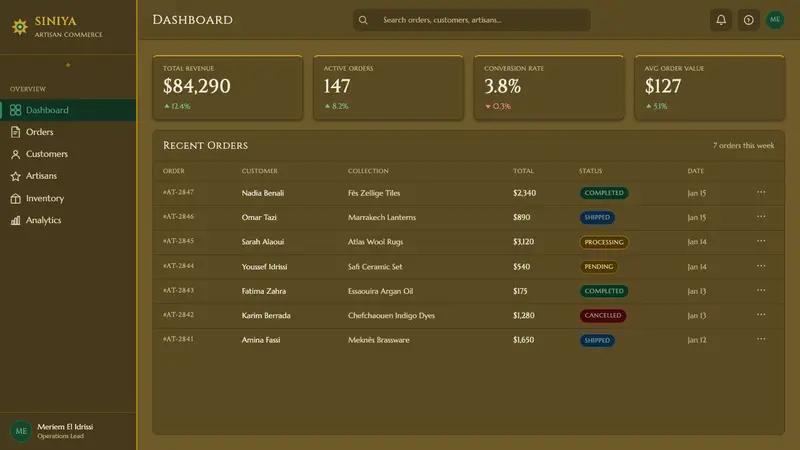Sort by the Collection column header
Viewport: 800px width, 450px height.
point(368,171)
